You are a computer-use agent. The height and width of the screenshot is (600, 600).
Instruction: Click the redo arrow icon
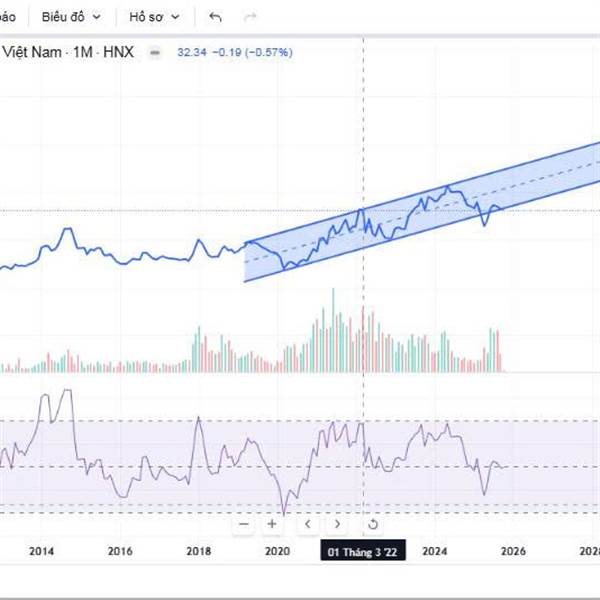[x=250, y=17]
